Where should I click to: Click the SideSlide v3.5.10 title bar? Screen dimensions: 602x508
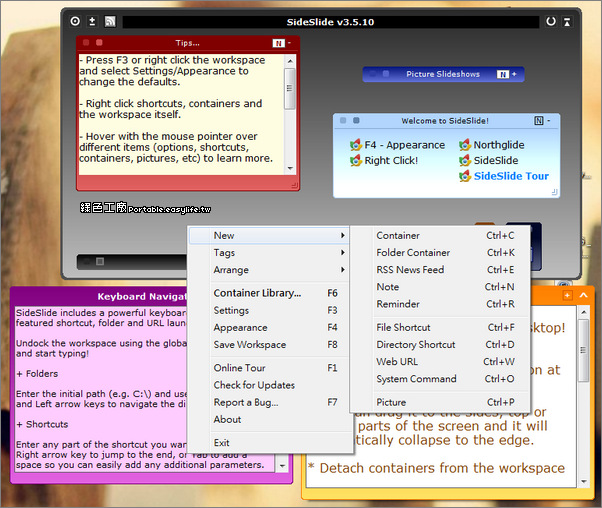(331, 22)
